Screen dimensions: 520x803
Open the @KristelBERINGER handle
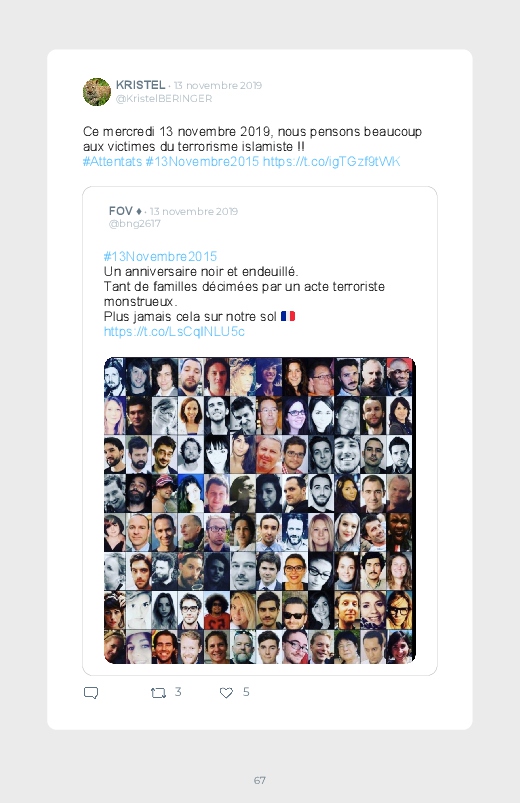(x=164, y=98)
